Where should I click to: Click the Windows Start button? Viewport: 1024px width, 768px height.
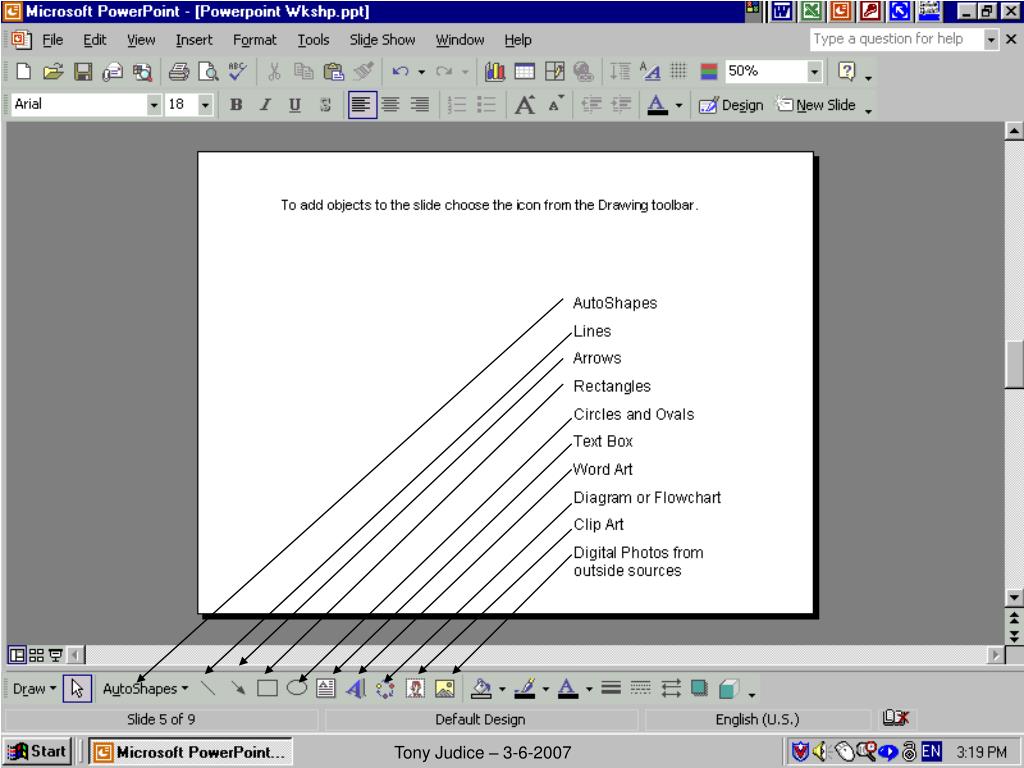tap(37, 752)
